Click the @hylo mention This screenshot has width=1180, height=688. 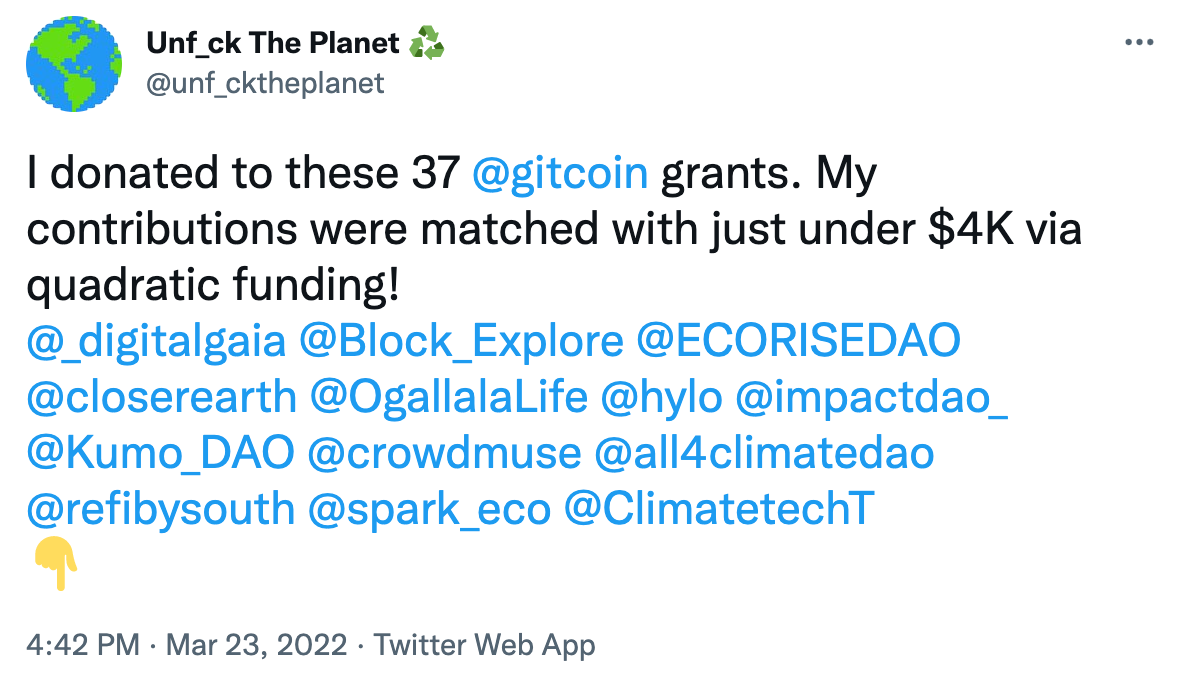(x=661, y=398)
